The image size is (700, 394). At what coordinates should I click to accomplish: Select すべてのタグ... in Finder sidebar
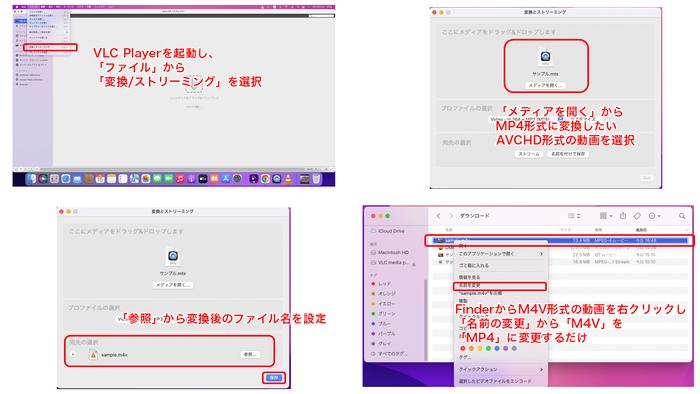click(x=388, y=354)
